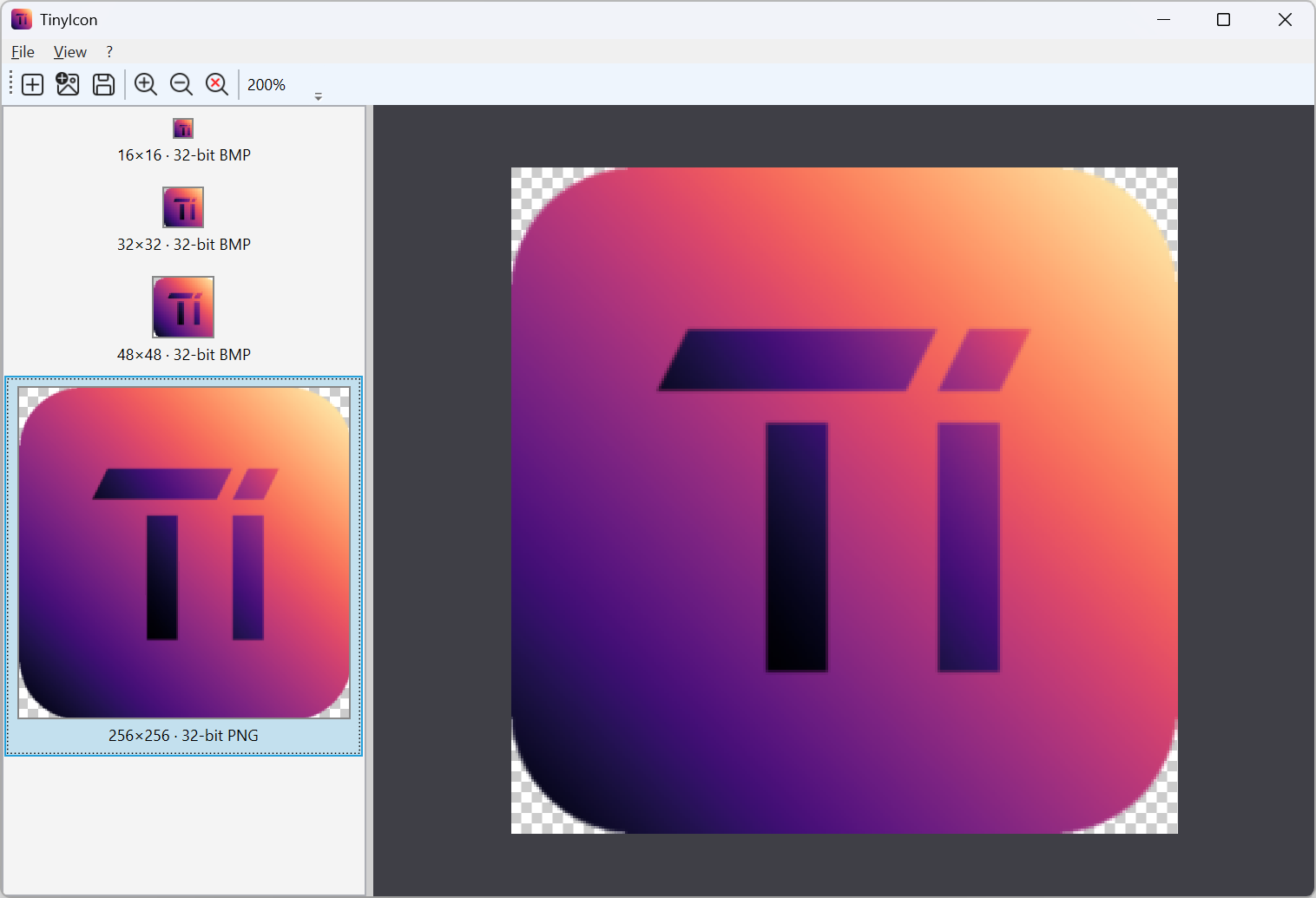The height and width of the screenshot is (898, 1316).
Task: Select the 48×48 icon thumbnail
Action: point(183,307)
